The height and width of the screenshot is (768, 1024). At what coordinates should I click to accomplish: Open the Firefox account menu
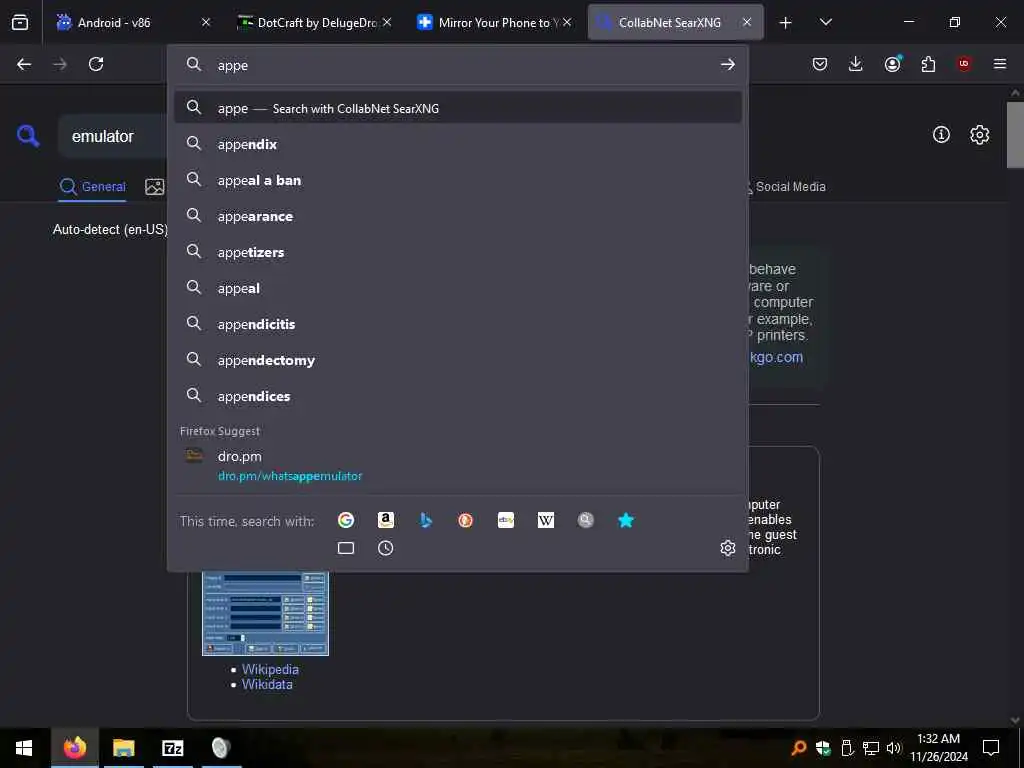(892, 63)
